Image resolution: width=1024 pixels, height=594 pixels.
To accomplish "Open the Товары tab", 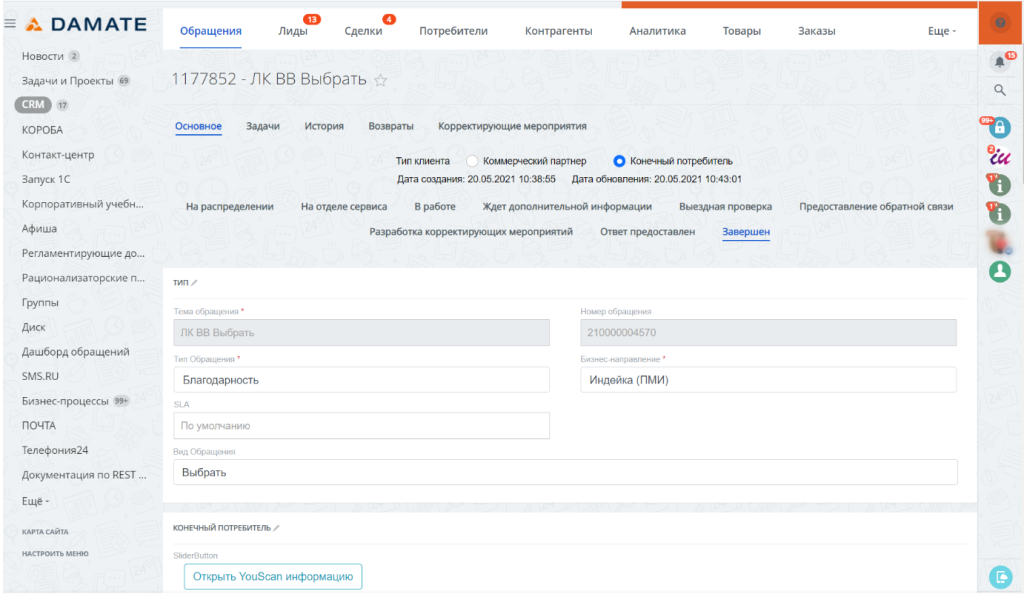I will pyautogui.click(x=741, y=31).
